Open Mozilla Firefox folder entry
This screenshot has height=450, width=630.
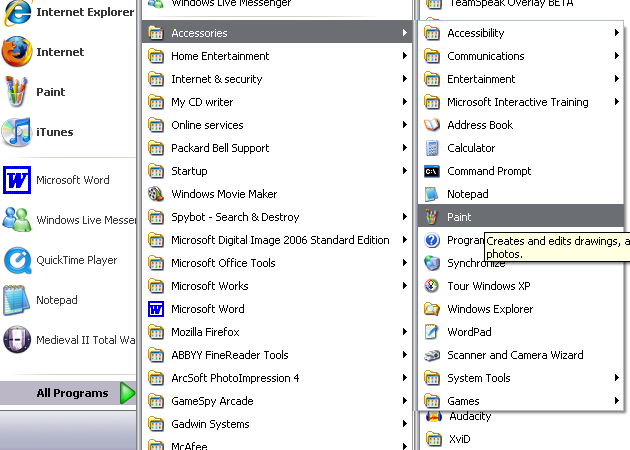277,332
